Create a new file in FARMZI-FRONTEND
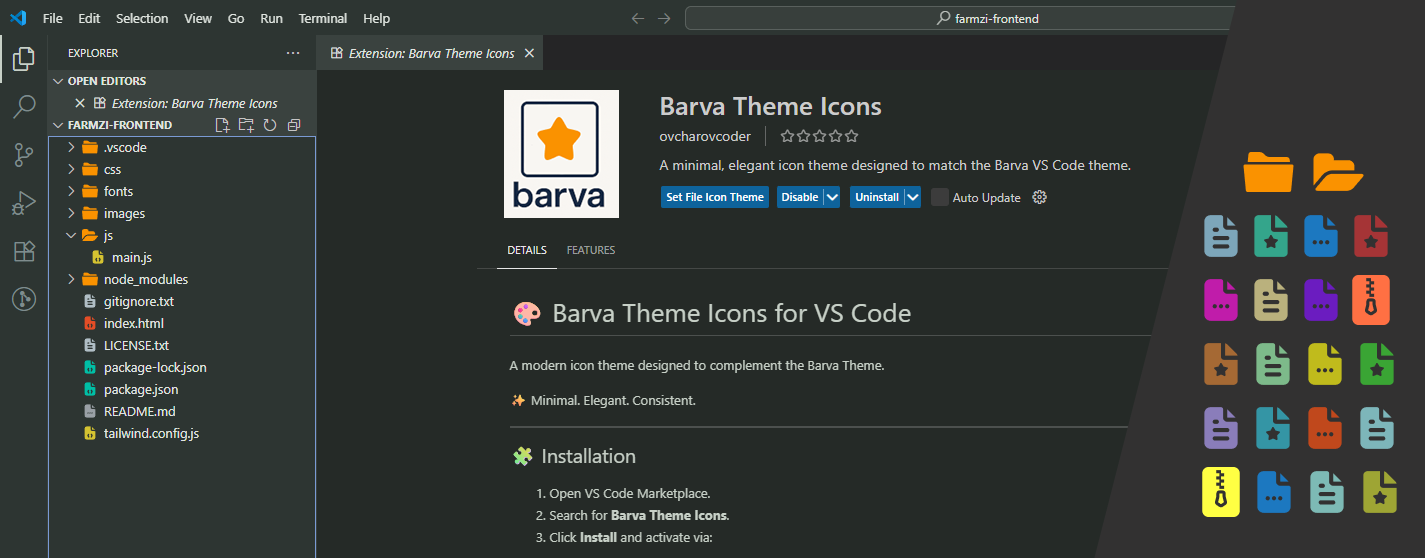This screenshot has height=558, width=1425. click(x=223, y=125)
